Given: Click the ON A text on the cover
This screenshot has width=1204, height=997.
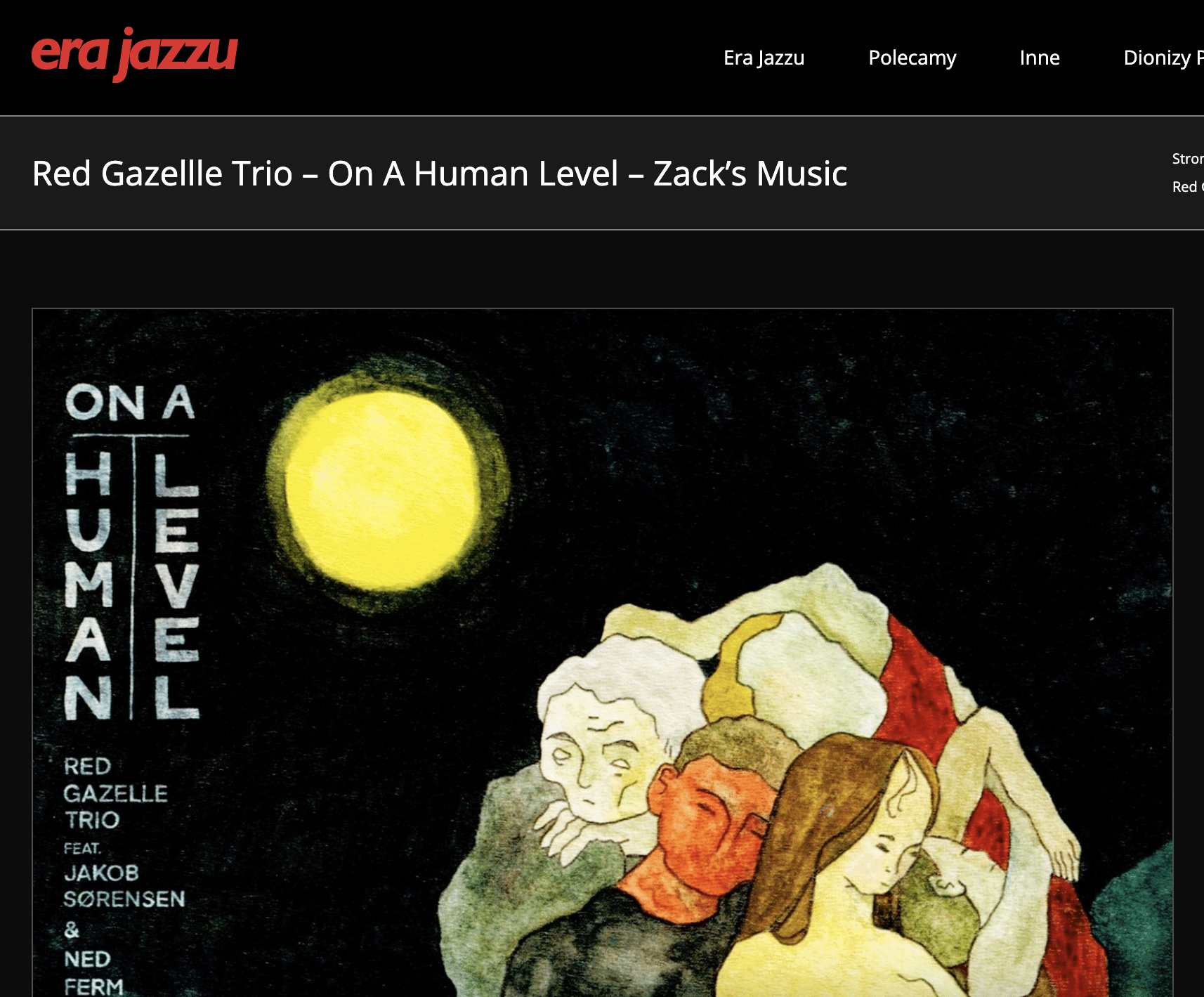Looking at the screenshot, I should [130, 403].
